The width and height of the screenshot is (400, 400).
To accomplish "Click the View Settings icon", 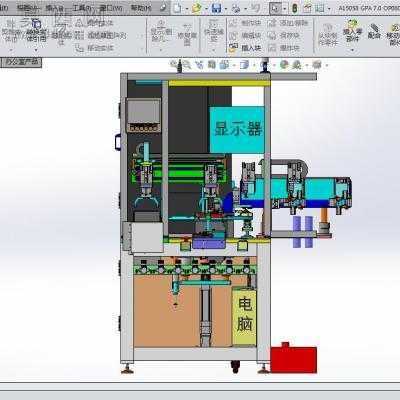I will coord(317,64).
